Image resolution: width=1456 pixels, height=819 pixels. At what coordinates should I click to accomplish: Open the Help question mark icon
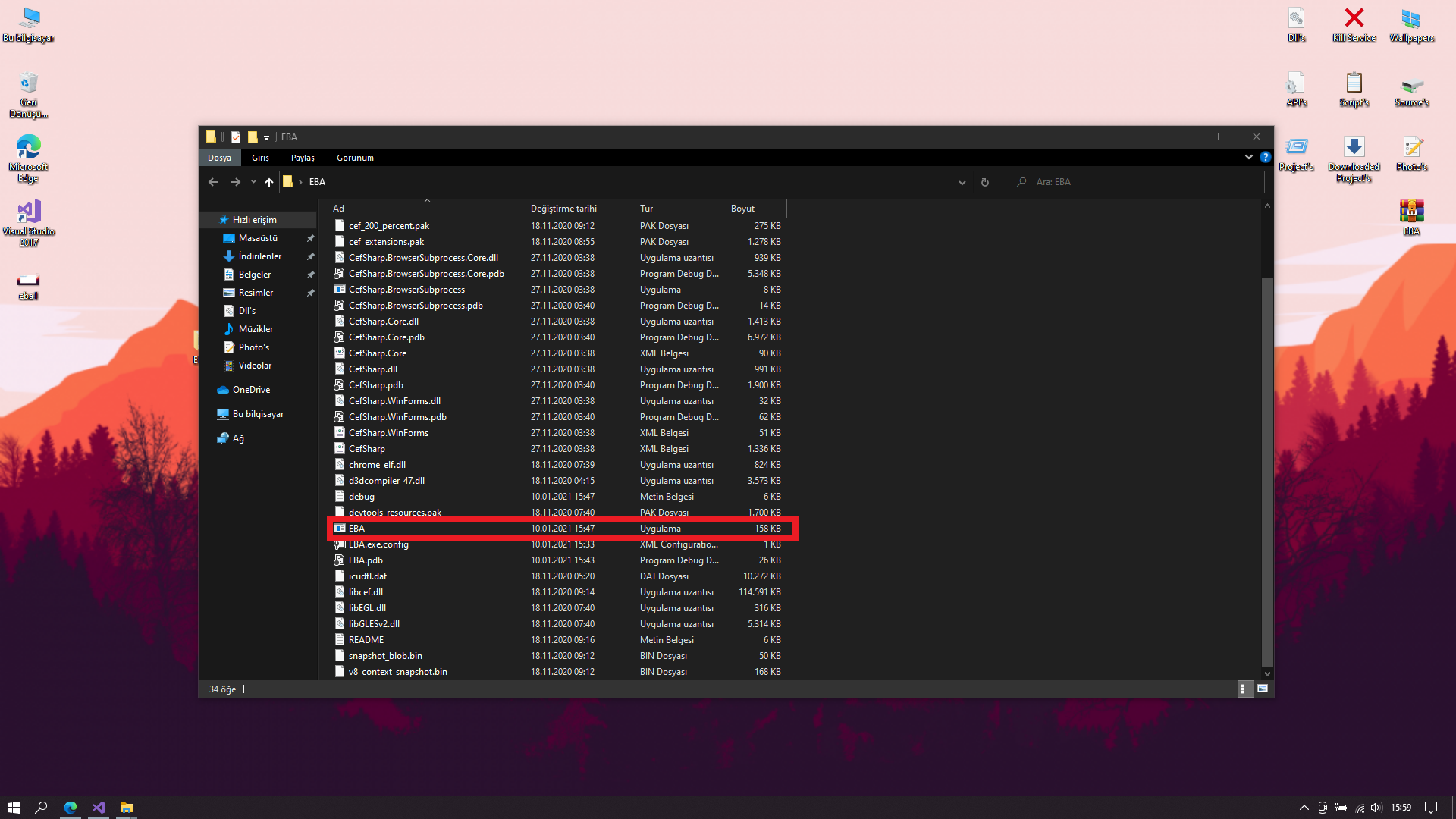click(1265, 157)
